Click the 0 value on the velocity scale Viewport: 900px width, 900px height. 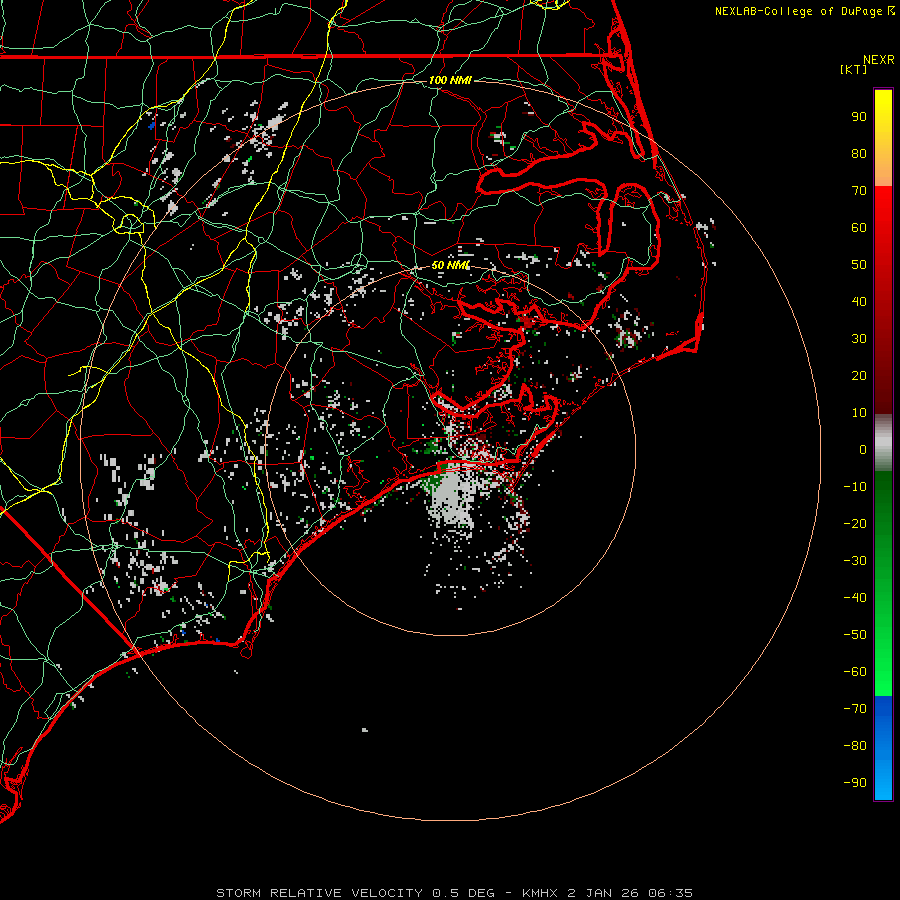863,450
